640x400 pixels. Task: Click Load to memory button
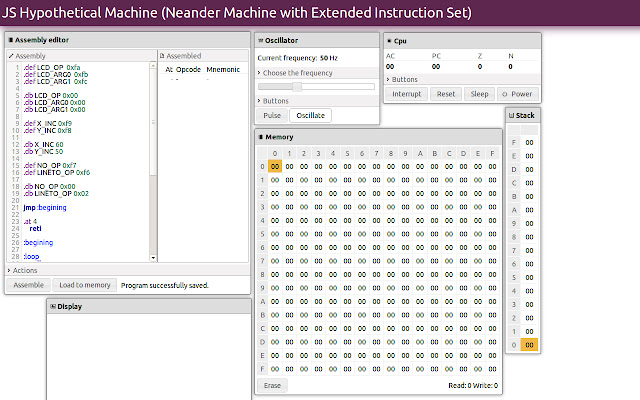85,285
